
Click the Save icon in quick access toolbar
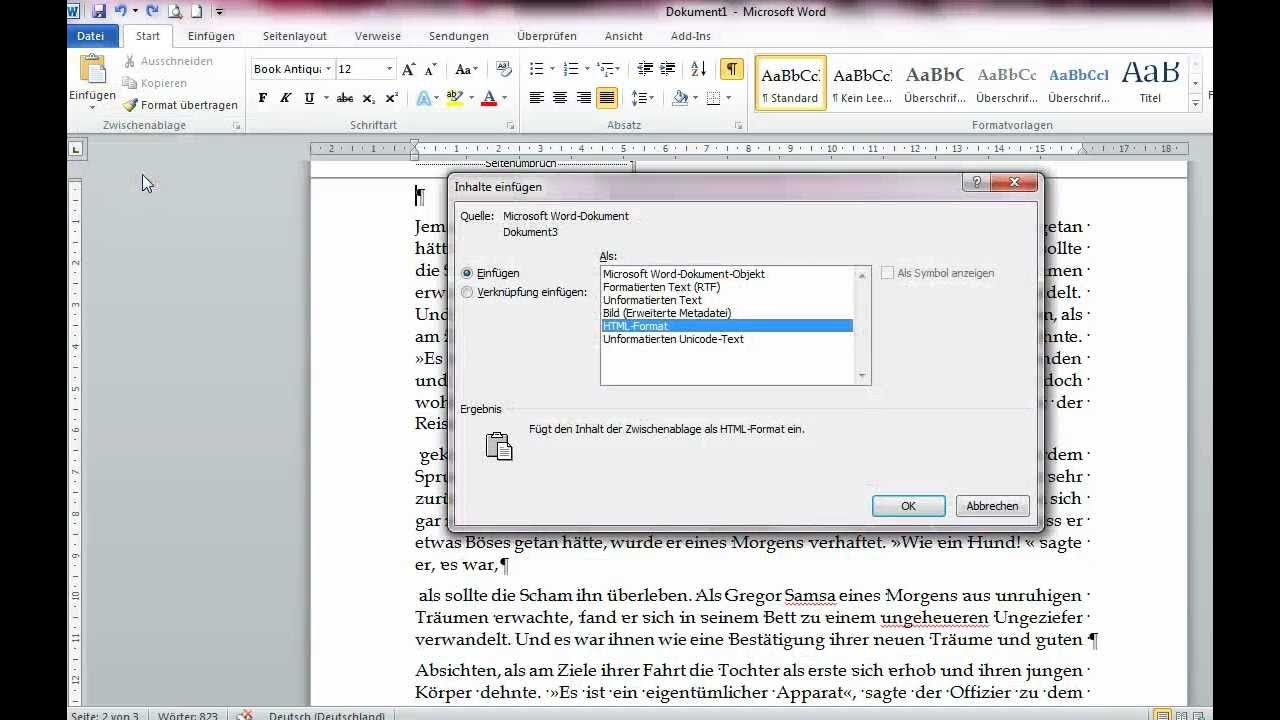[99, 12]
